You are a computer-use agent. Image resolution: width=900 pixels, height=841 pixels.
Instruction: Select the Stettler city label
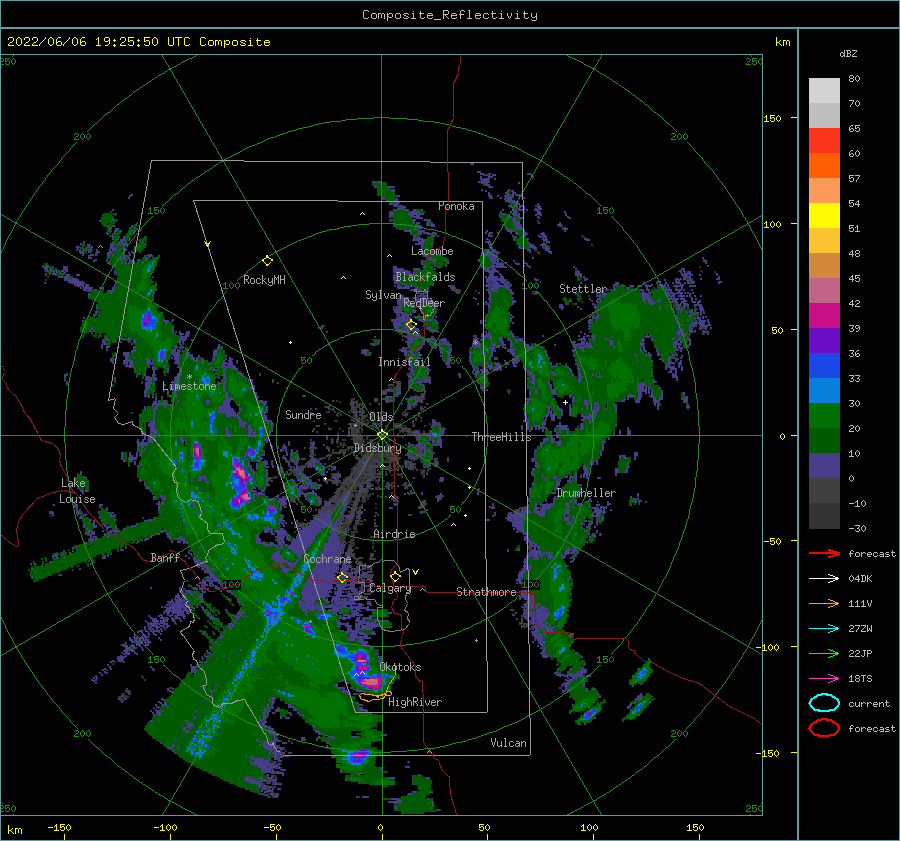(x=583, y=289)
